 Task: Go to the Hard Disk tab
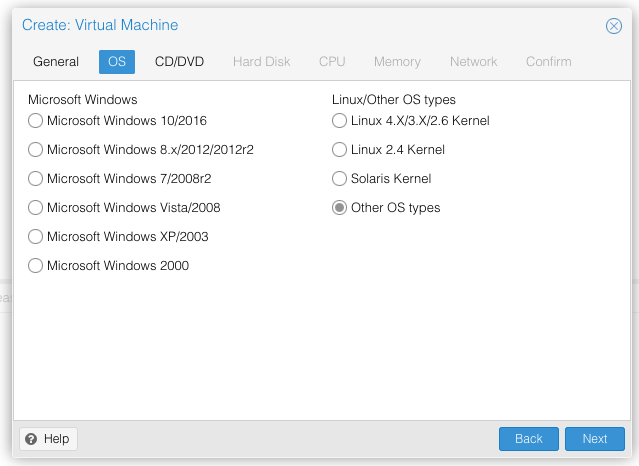click(x=261, y=62)
